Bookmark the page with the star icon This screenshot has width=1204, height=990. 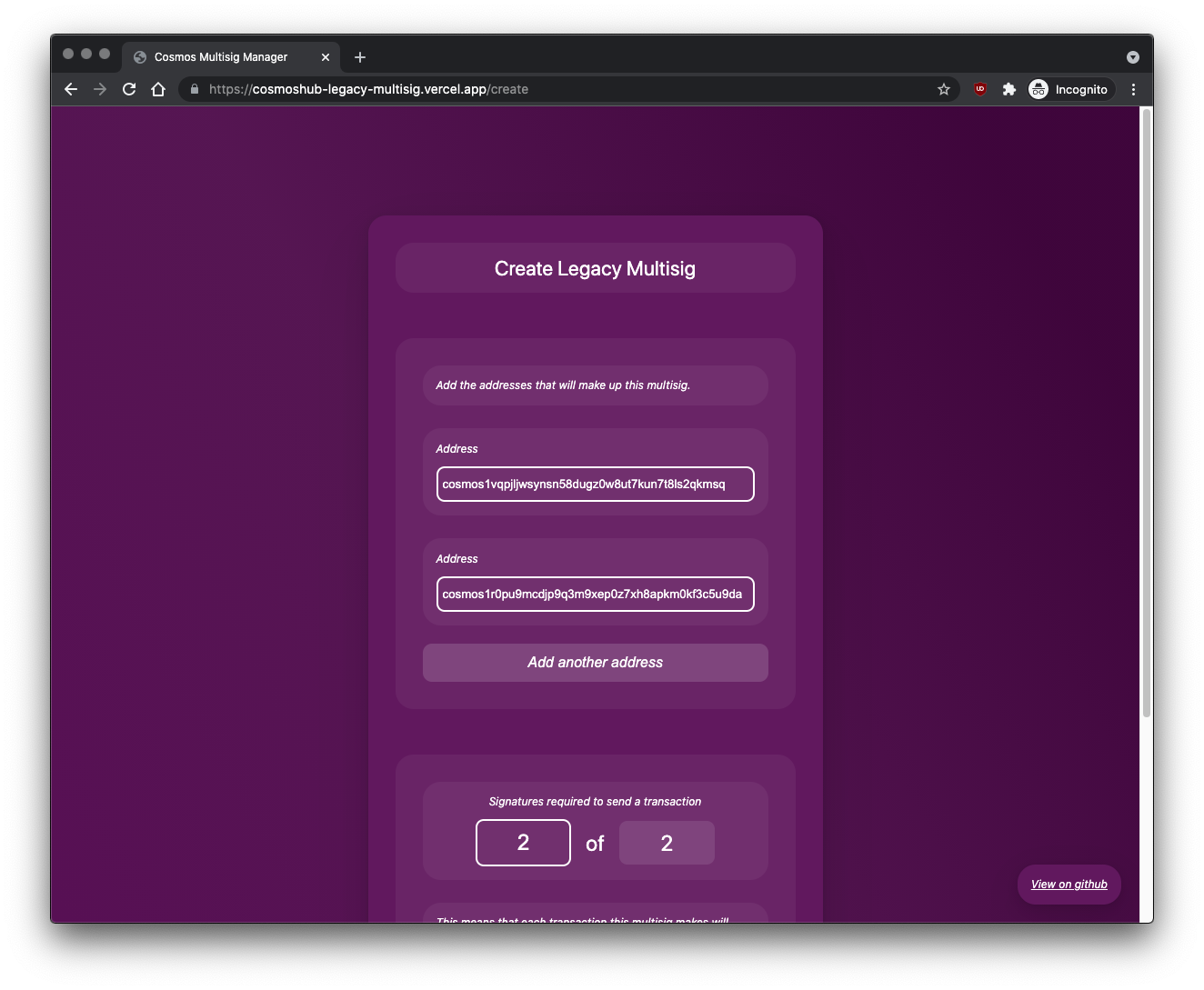pyautogui.click(x=943, y=89)
